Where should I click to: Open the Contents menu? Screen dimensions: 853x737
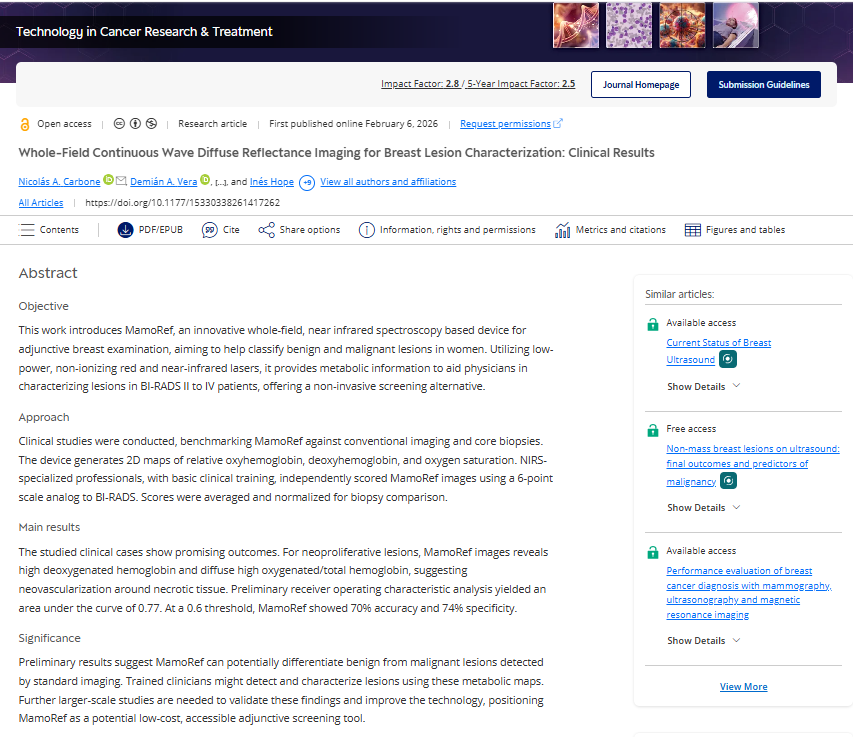pos(49,229)
